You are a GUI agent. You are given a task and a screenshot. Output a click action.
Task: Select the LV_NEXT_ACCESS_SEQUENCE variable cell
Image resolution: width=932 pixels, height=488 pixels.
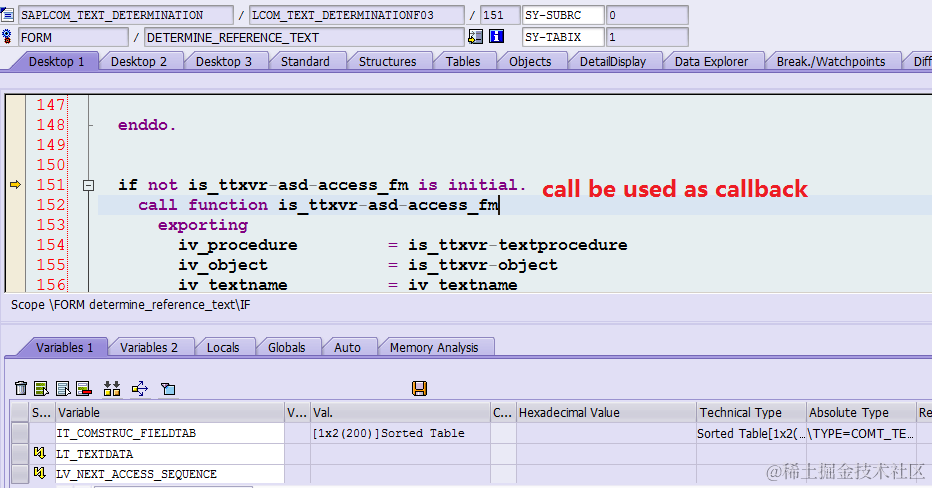coord(169,474)
